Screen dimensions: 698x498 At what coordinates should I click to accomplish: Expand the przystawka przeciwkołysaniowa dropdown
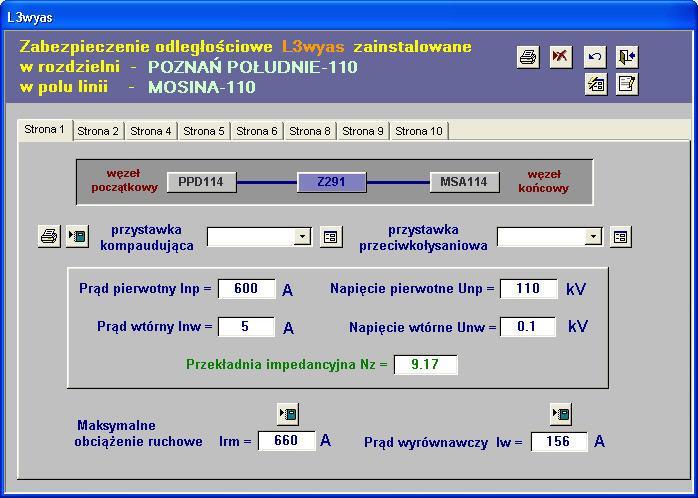click(x=592, y=236)
